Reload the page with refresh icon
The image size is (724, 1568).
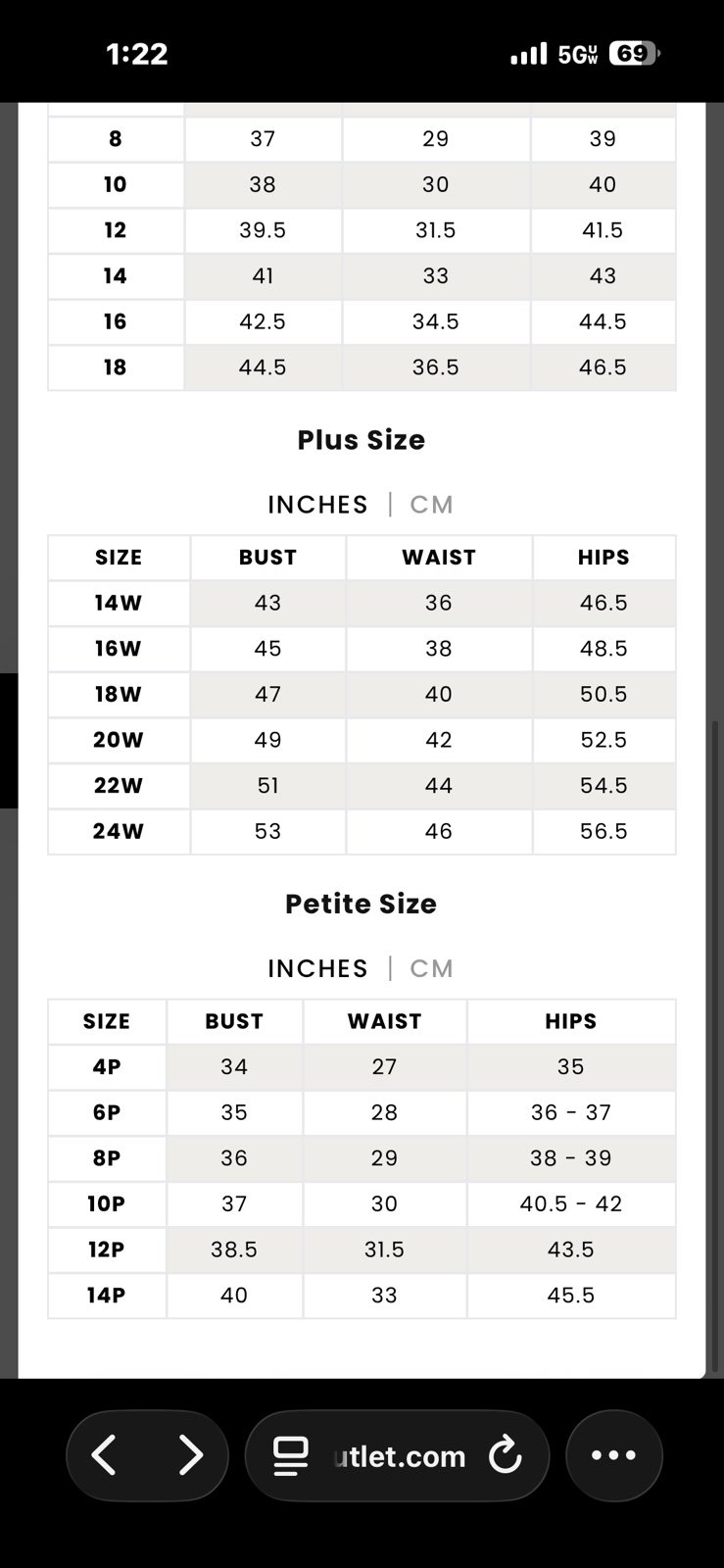tap(506, 1456)
